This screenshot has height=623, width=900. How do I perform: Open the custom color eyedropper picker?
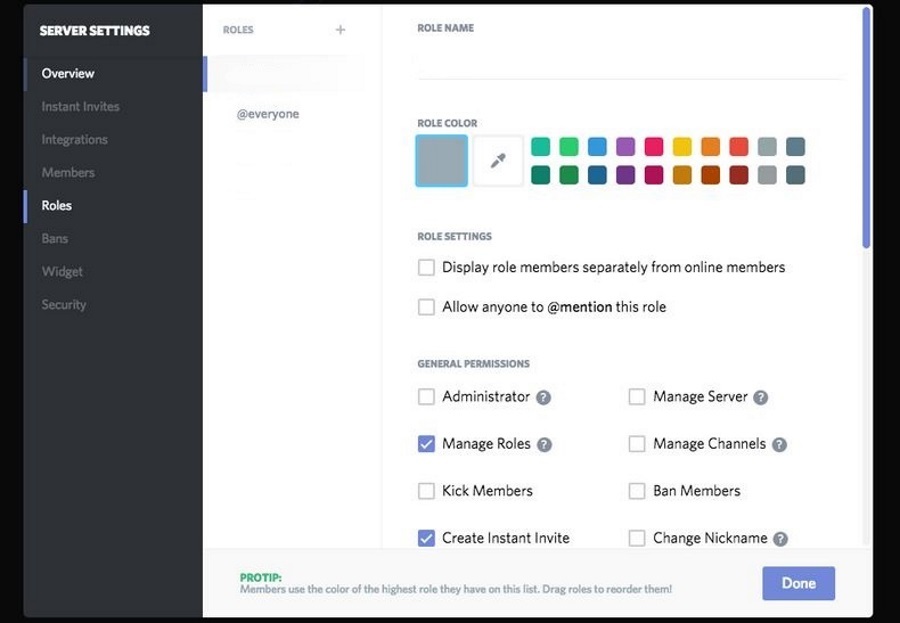pos(498,161)
